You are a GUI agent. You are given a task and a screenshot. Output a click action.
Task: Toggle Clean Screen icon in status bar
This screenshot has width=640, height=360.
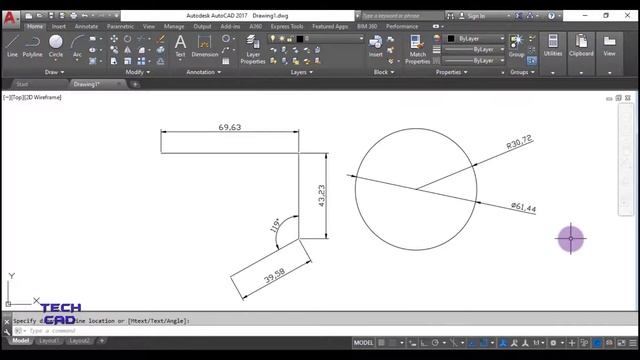(621, 343)
